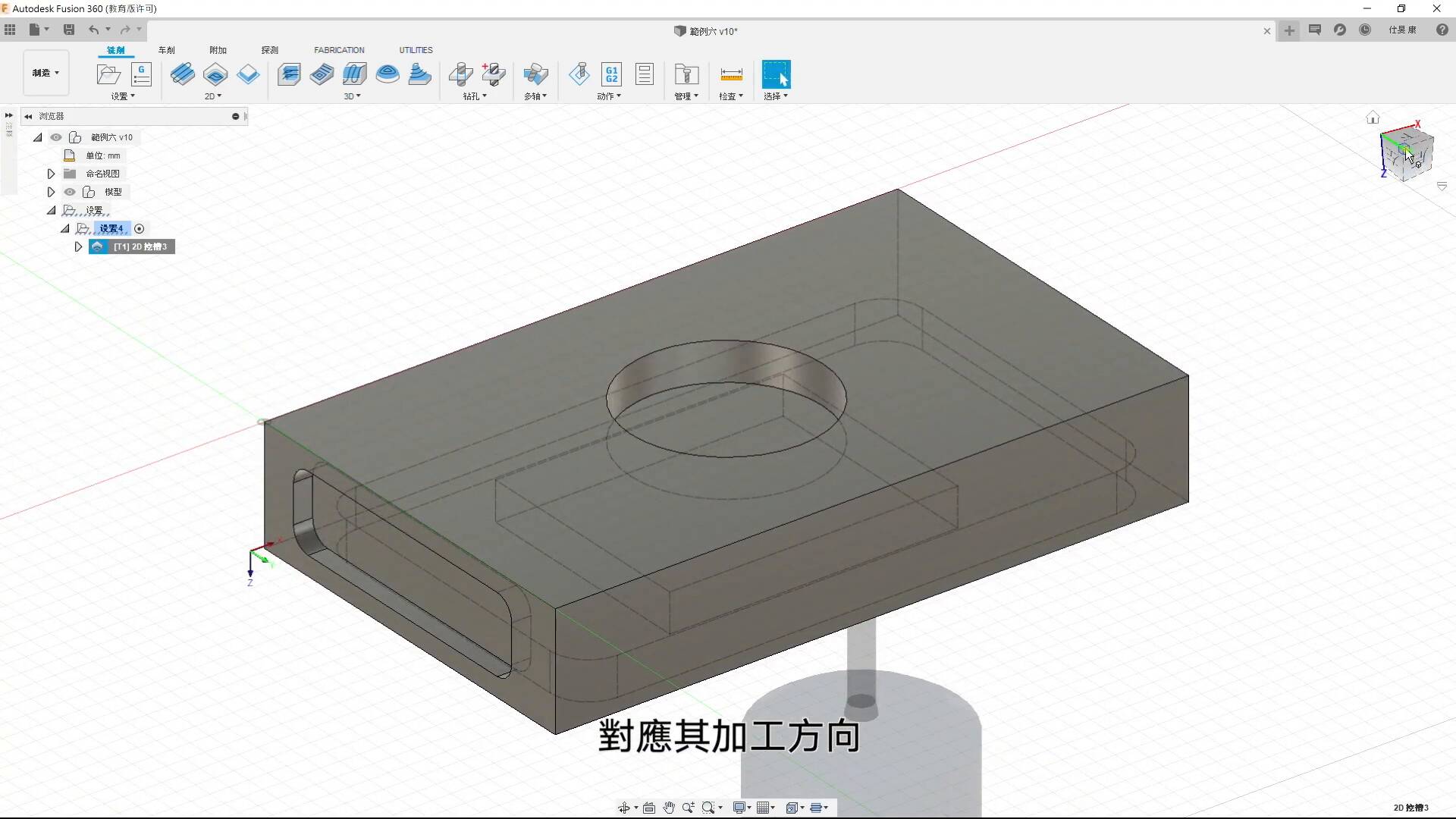Switch to the 探测 tab
Screen dimensions: 1456x819
click(x=270, y=50)
